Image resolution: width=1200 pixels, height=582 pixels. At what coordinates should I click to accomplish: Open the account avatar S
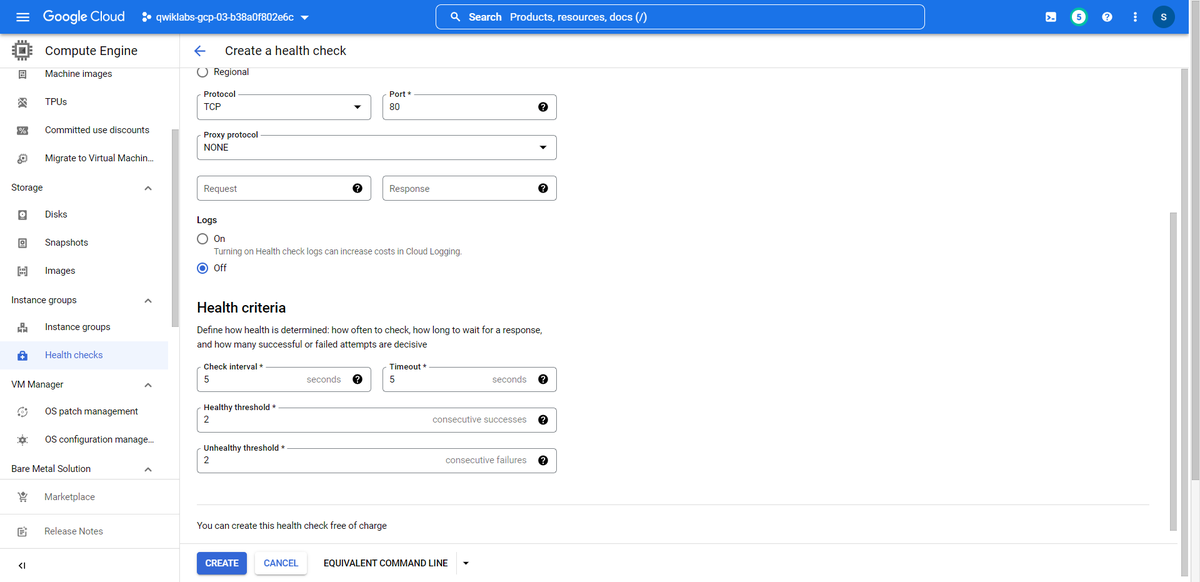click(x=1163, y=17)
